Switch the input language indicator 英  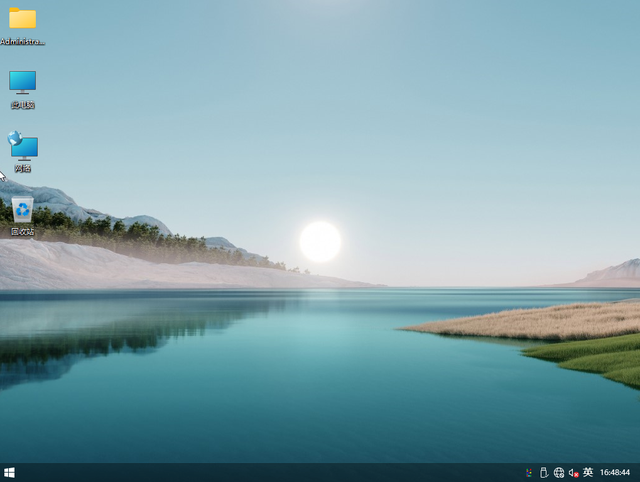588,472
